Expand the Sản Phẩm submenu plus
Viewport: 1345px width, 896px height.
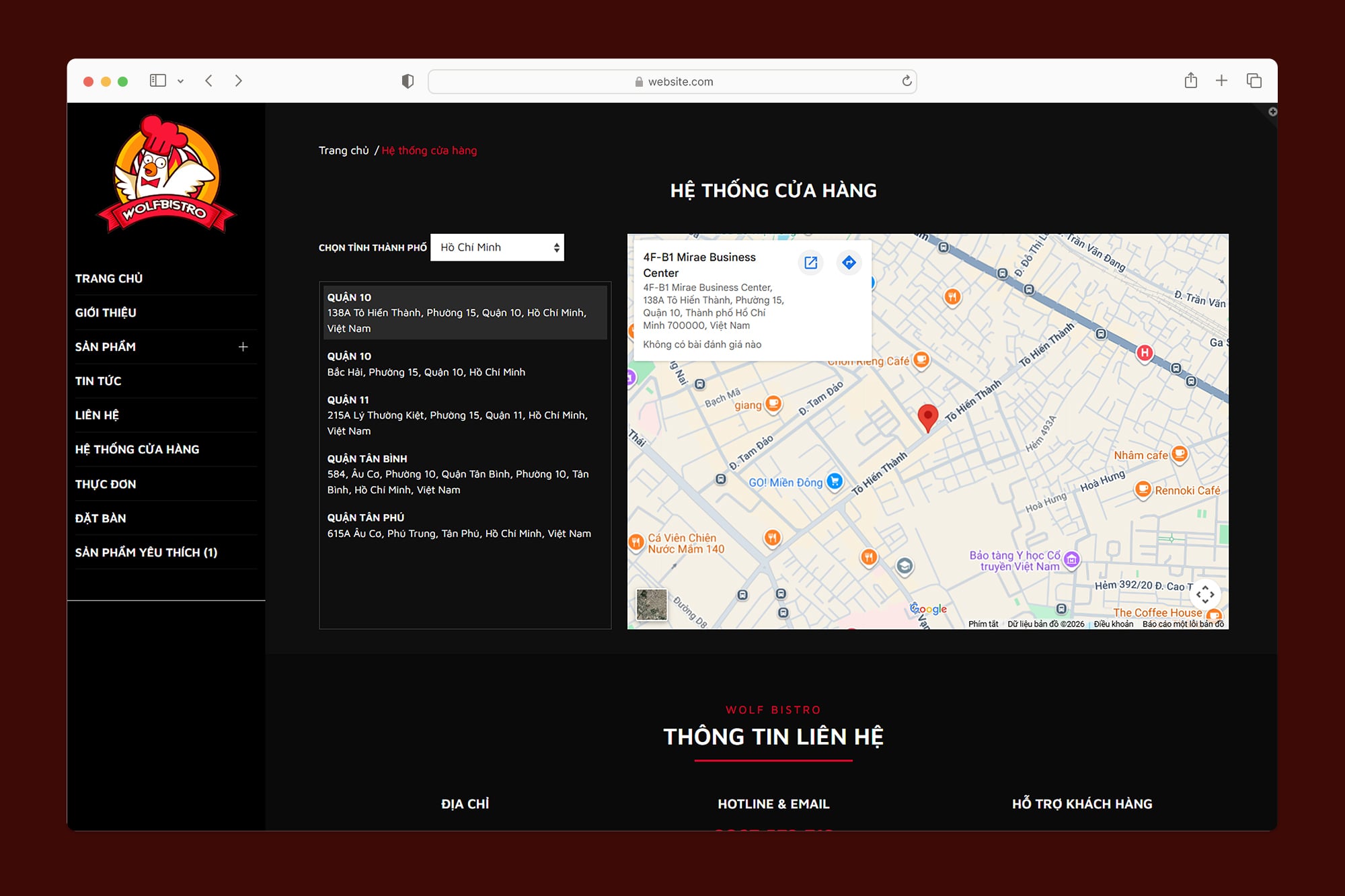243,347
